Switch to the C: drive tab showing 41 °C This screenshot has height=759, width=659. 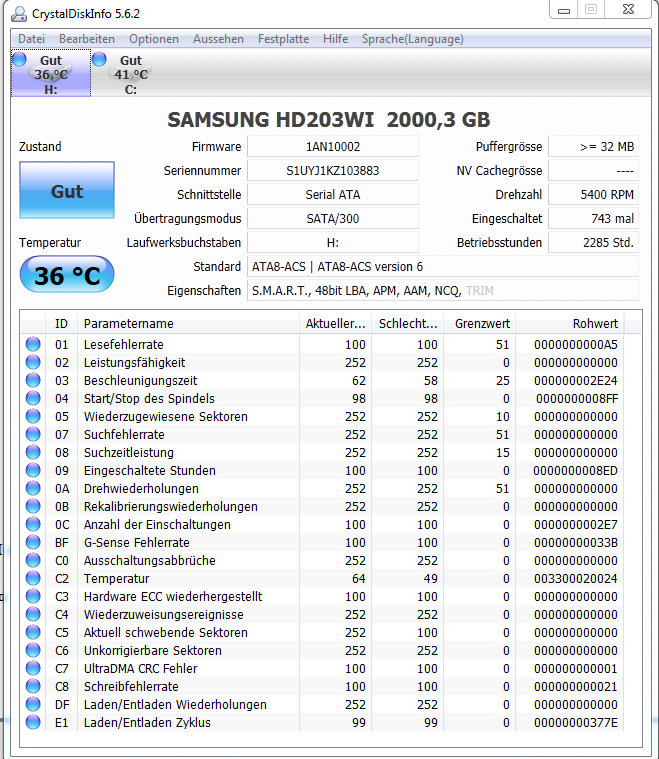pos(131,74)
